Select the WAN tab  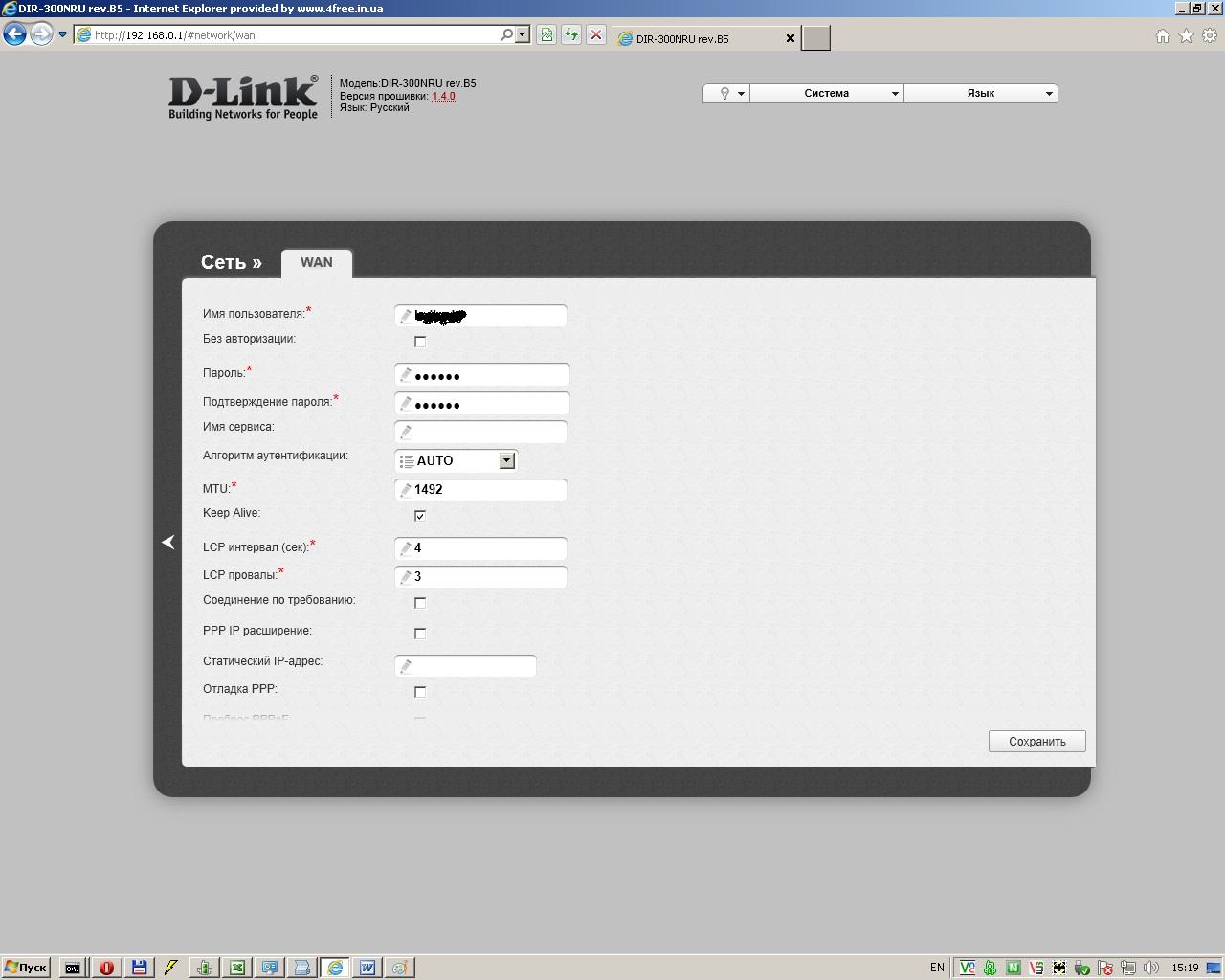pos(317,262)
